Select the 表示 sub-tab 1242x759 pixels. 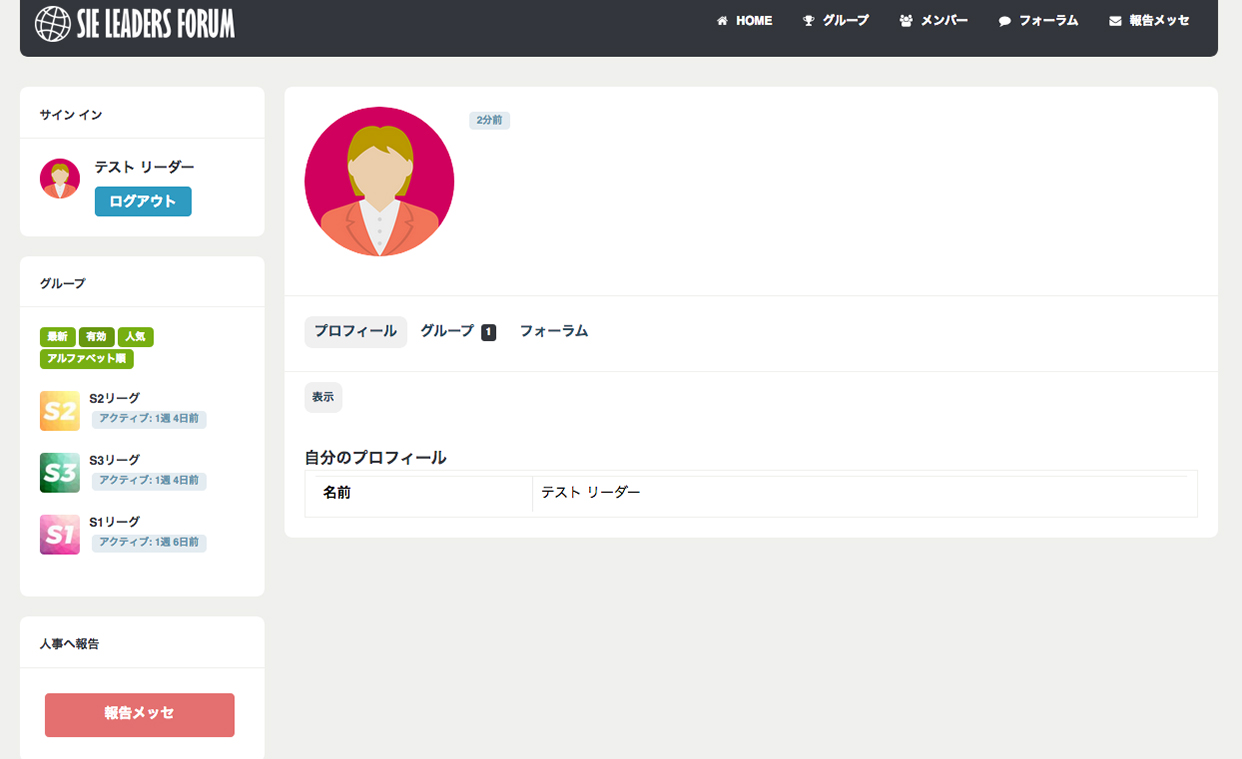(323, 397)
